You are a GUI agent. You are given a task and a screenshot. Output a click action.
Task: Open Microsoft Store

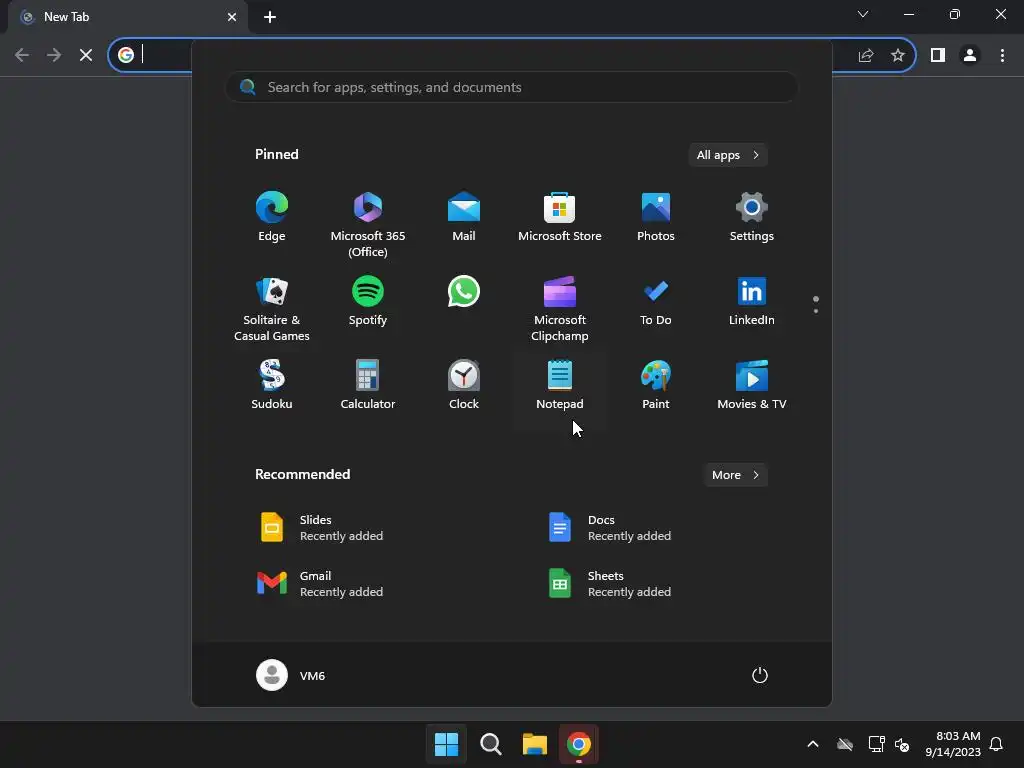pos(560,218)
